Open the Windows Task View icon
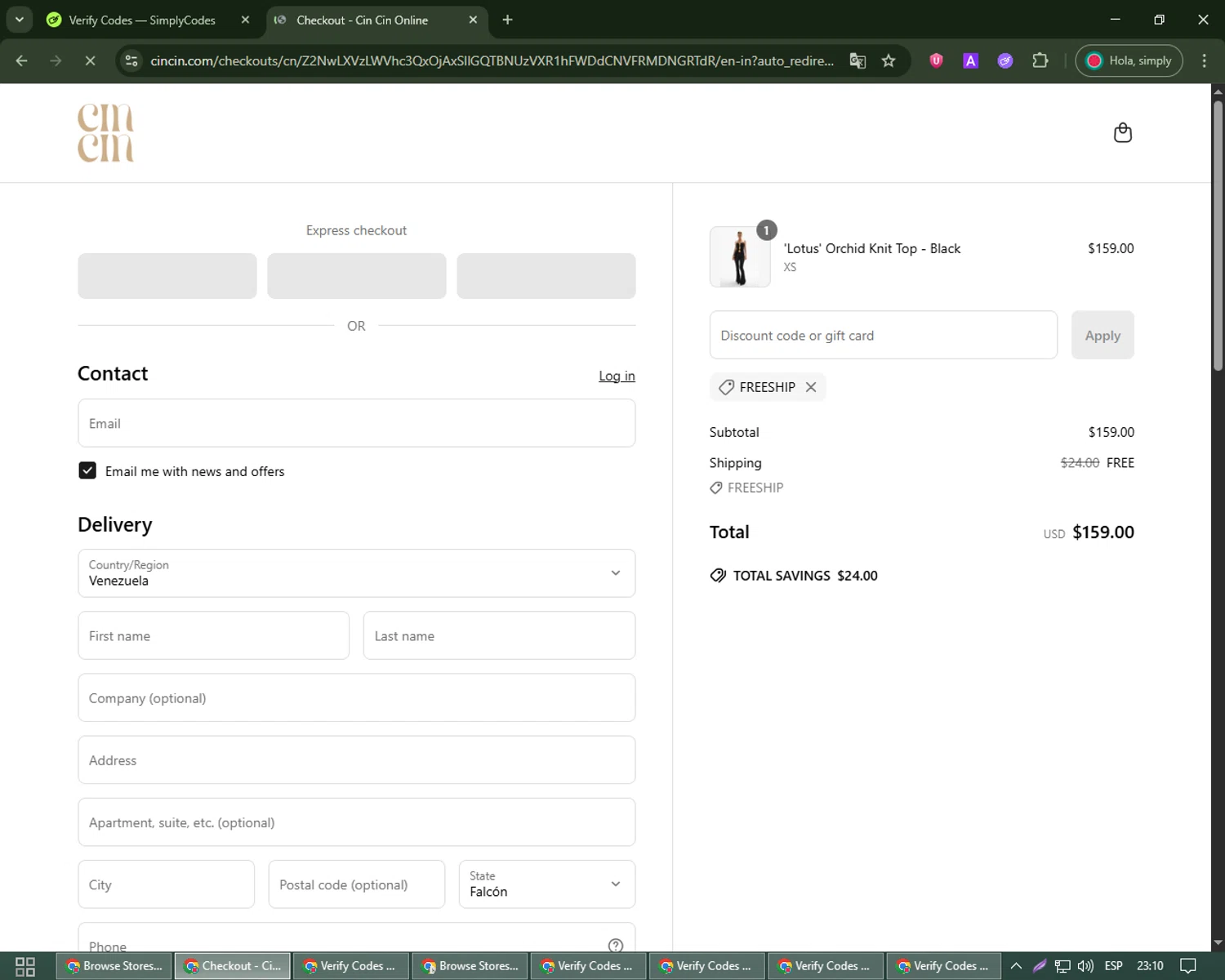 25,966
